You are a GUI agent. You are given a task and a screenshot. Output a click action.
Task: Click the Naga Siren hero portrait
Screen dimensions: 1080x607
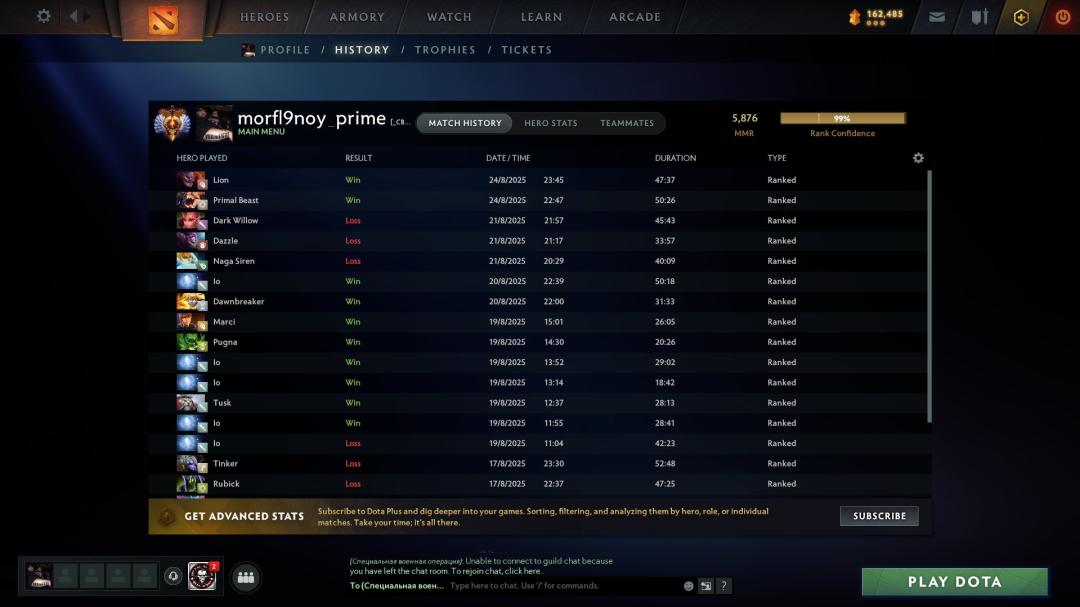click(x=191, y=261)
